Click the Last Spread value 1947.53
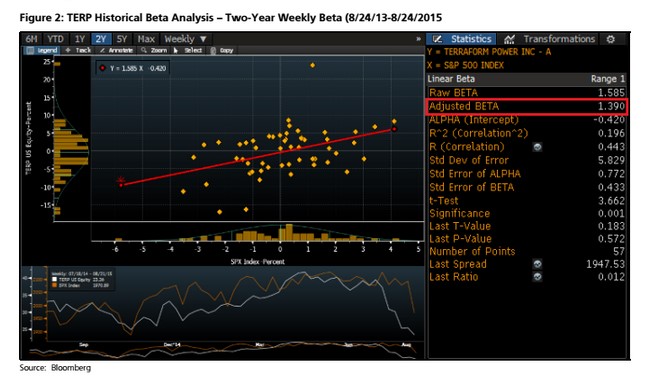The image size is (648, 387). pos(605,264)
